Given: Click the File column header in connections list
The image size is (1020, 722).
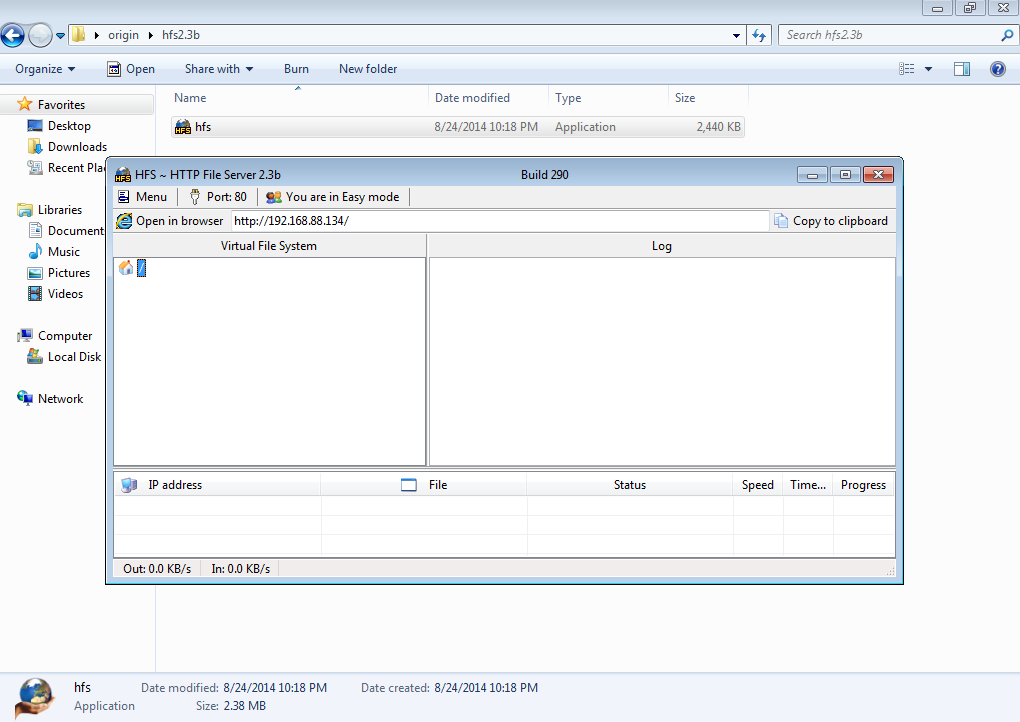Looking at the screenshot, I should 423,485.
